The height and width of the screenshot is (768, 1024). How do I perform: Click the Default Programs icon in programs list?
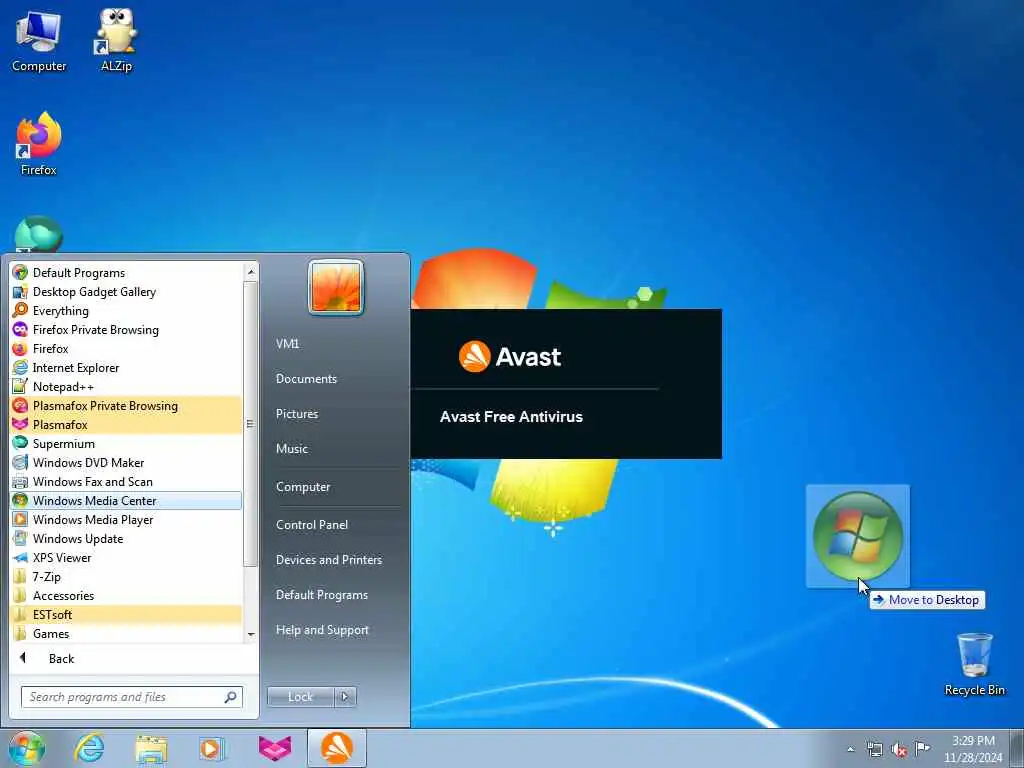coord(20,272)
